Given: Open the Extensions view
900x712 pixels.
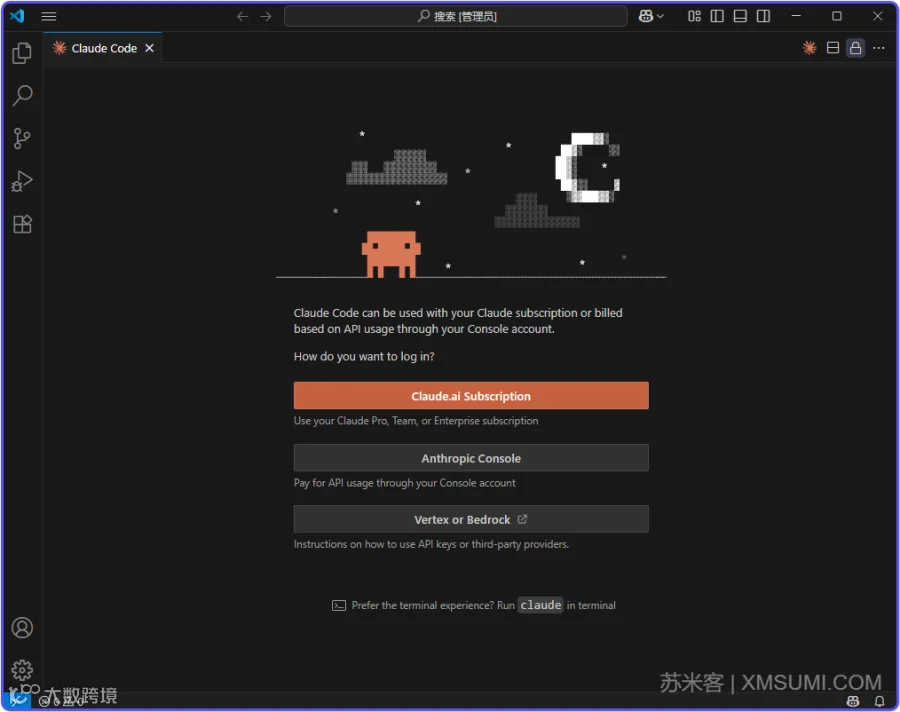Looking at the screenshot, I should (22, 224).
